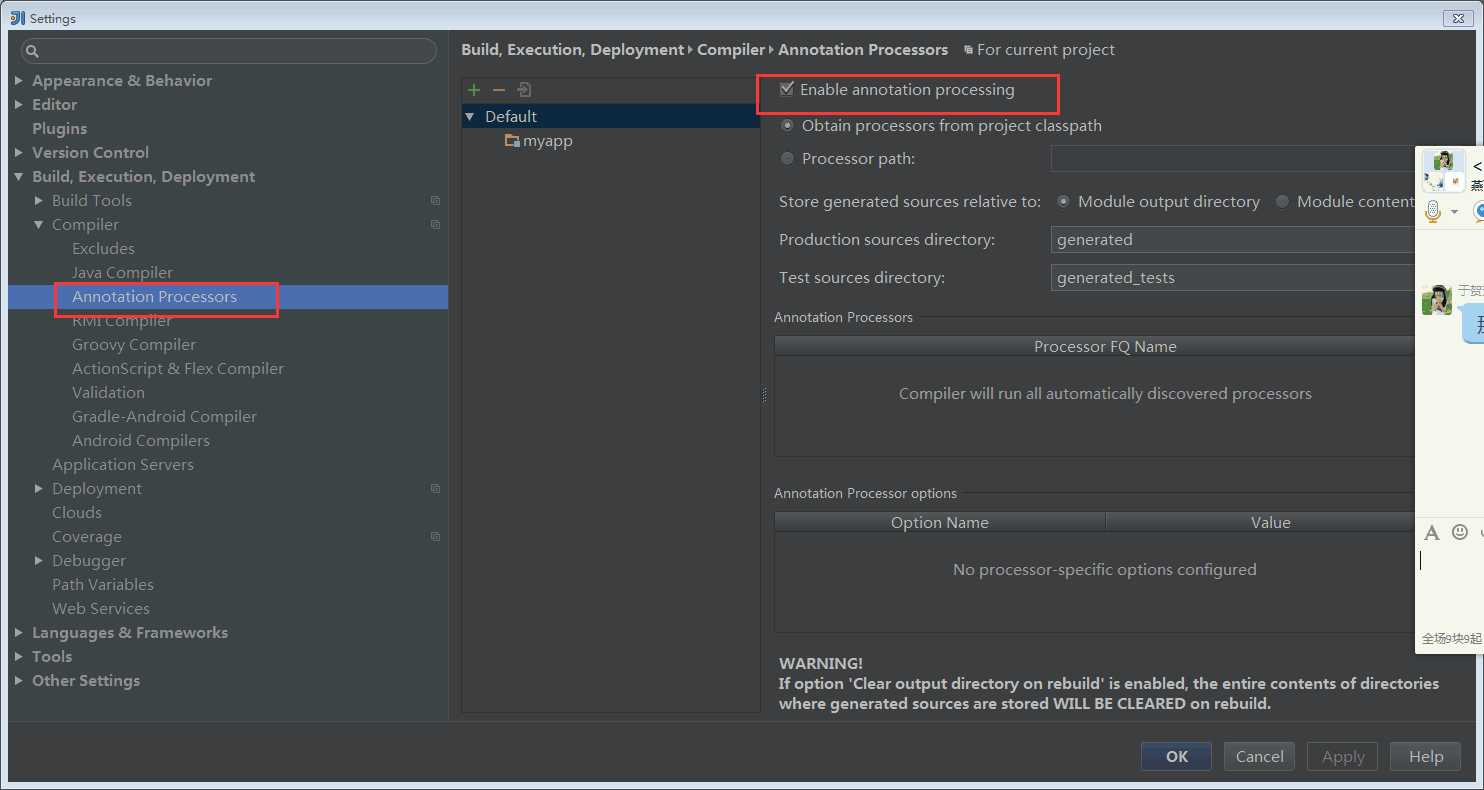Add a new annotation profile with plus icon
Viewport: 1484px width, 790px height.
coord(474,90)
